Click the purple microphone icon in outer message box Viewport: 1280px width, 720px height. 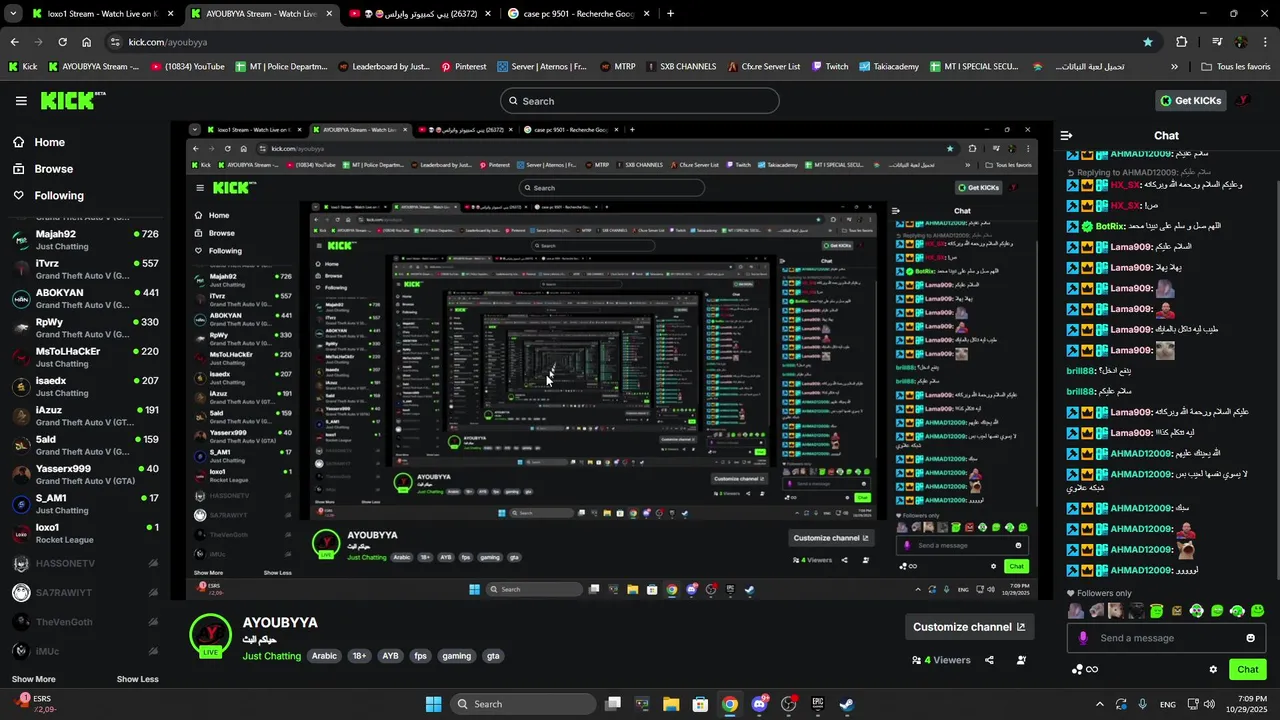1083,638
